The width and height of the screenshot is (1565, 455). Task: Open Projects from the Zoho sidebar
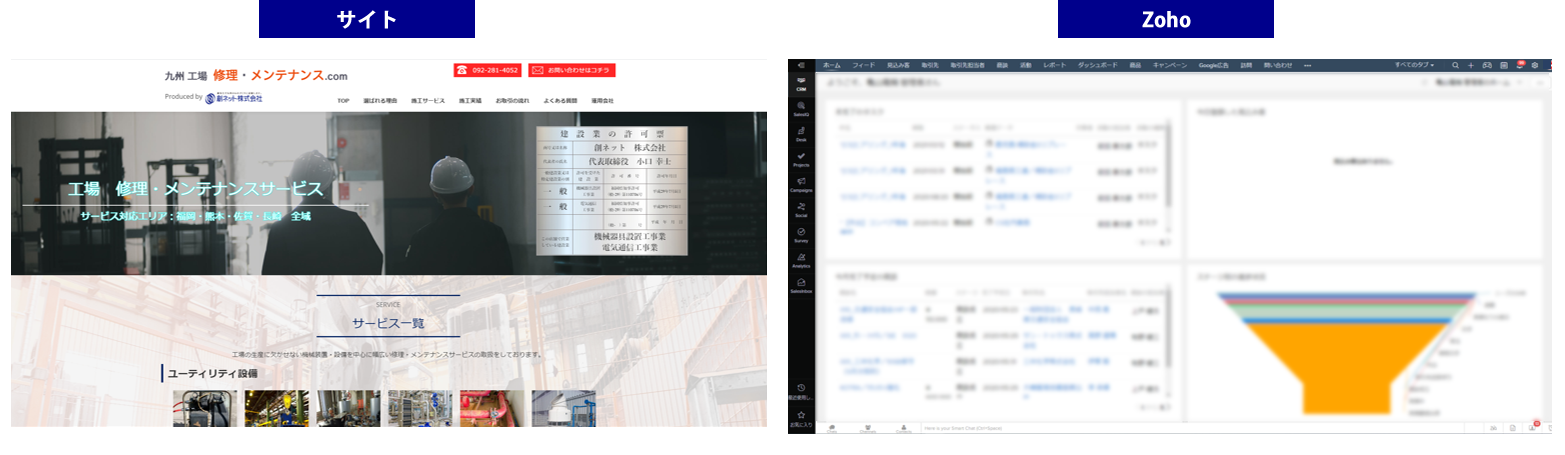801,160
